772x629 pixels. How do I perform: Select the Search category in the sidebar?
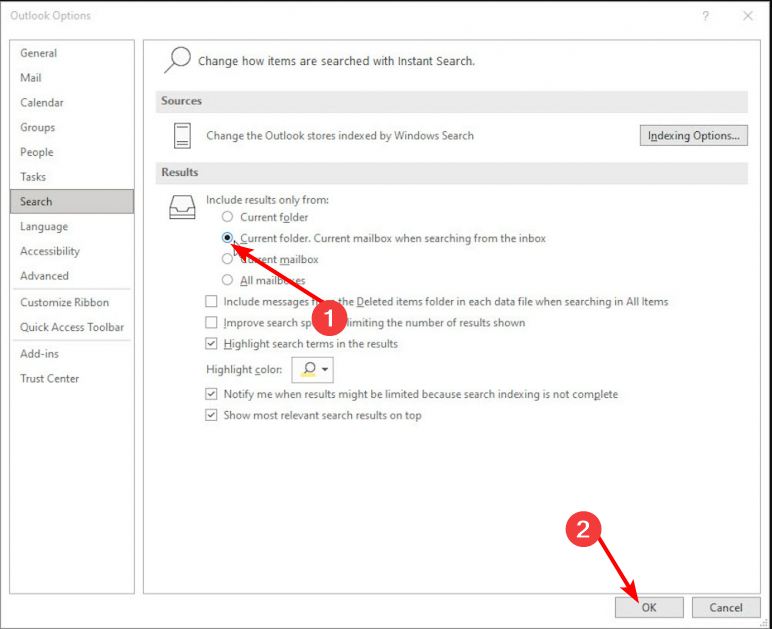(72, 201)
